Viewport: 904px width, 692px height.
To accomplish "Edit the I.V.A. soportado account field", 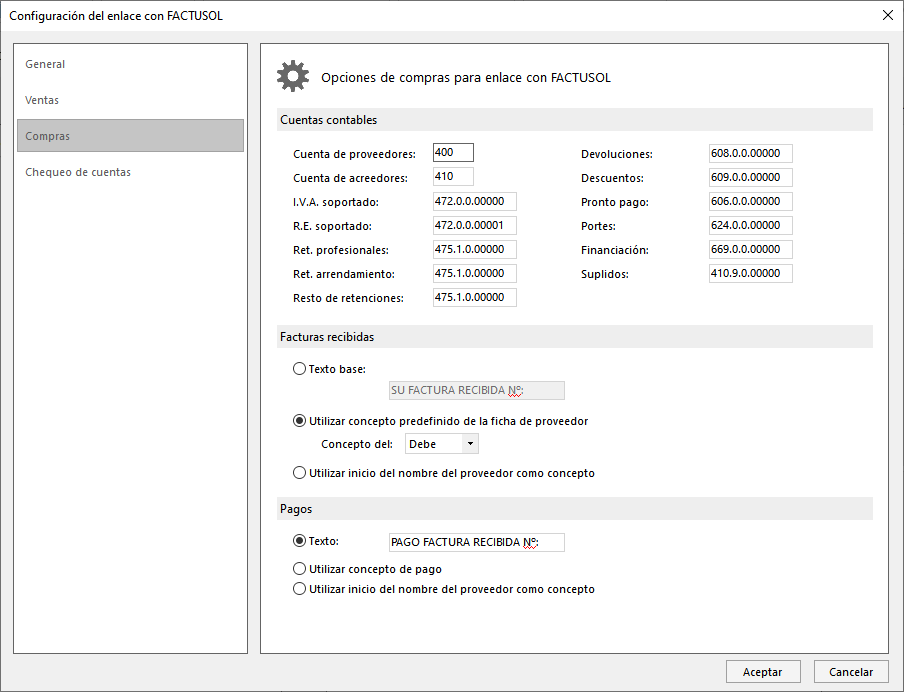I will [474, 201].
